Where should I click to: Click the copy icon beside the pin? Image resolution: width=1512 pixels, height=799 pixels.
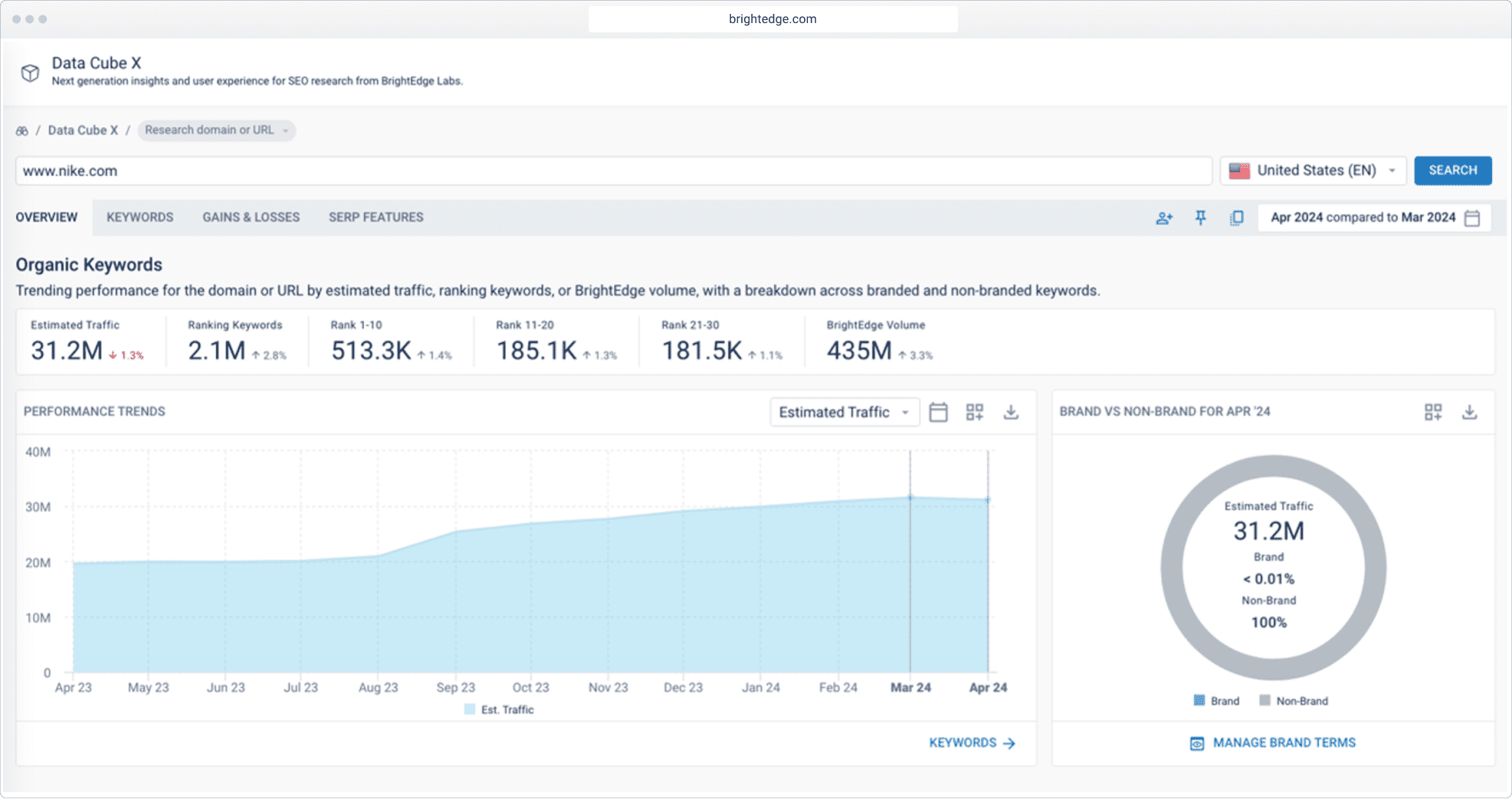[1237, 218]
